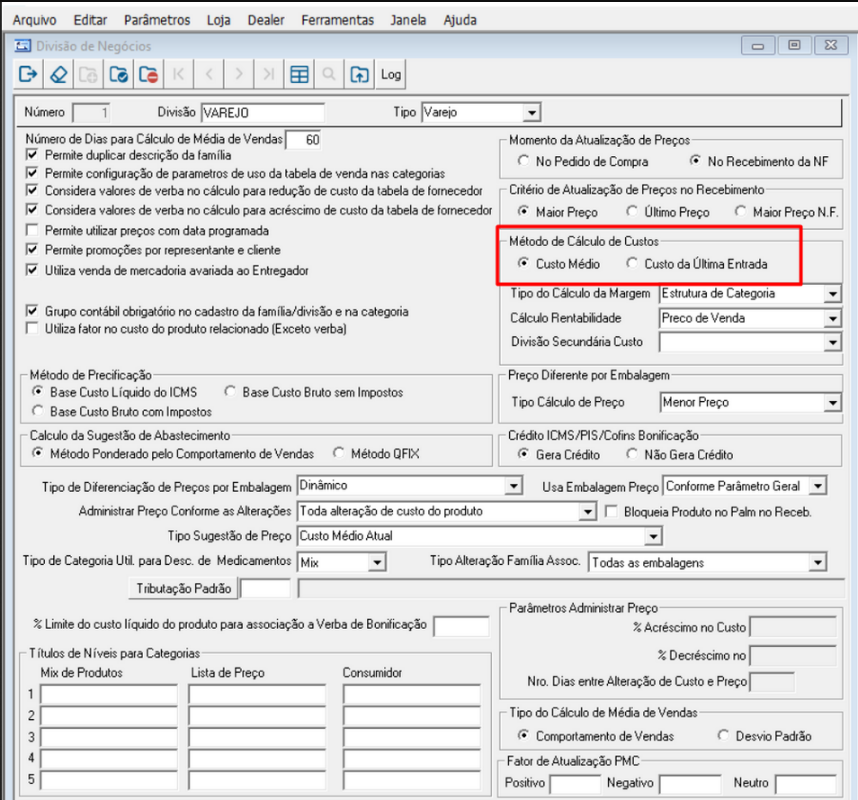Click the eraser clear icon
Image resolution: width=858 pixels, height=800 pixels.
[x=59, y=74]
